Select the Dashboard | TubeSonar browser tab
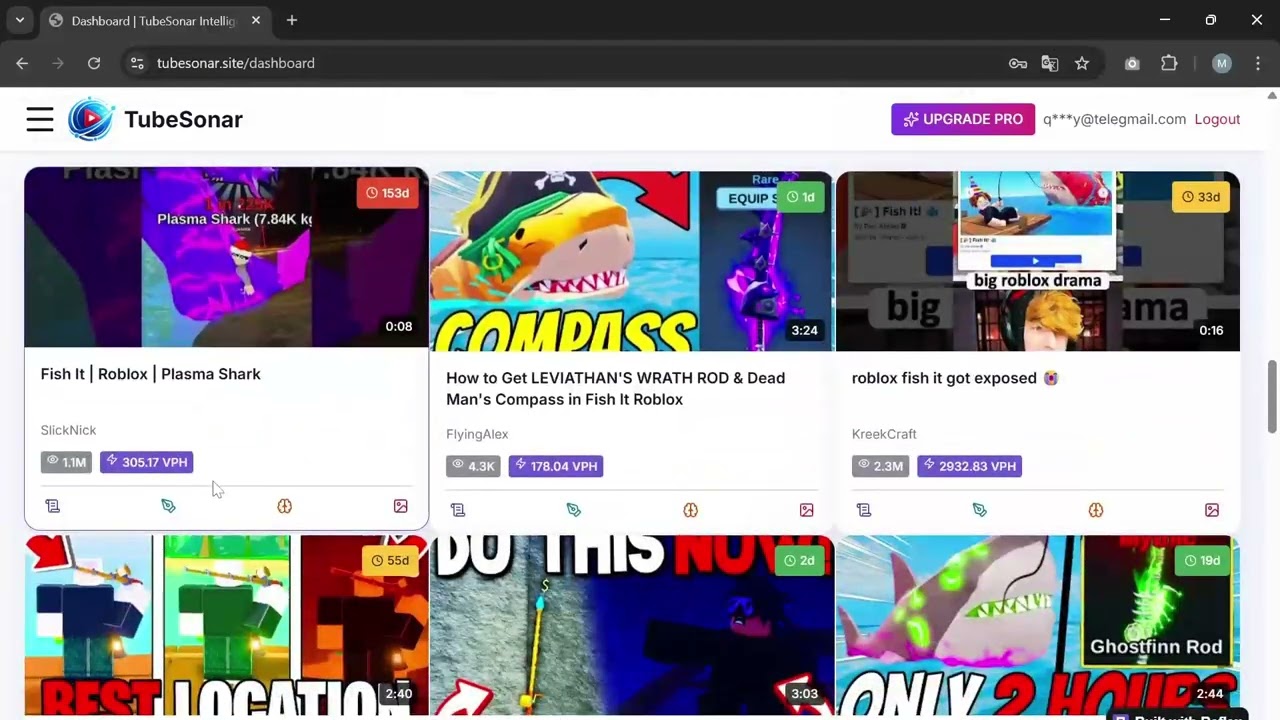 [x=155, y=21]
